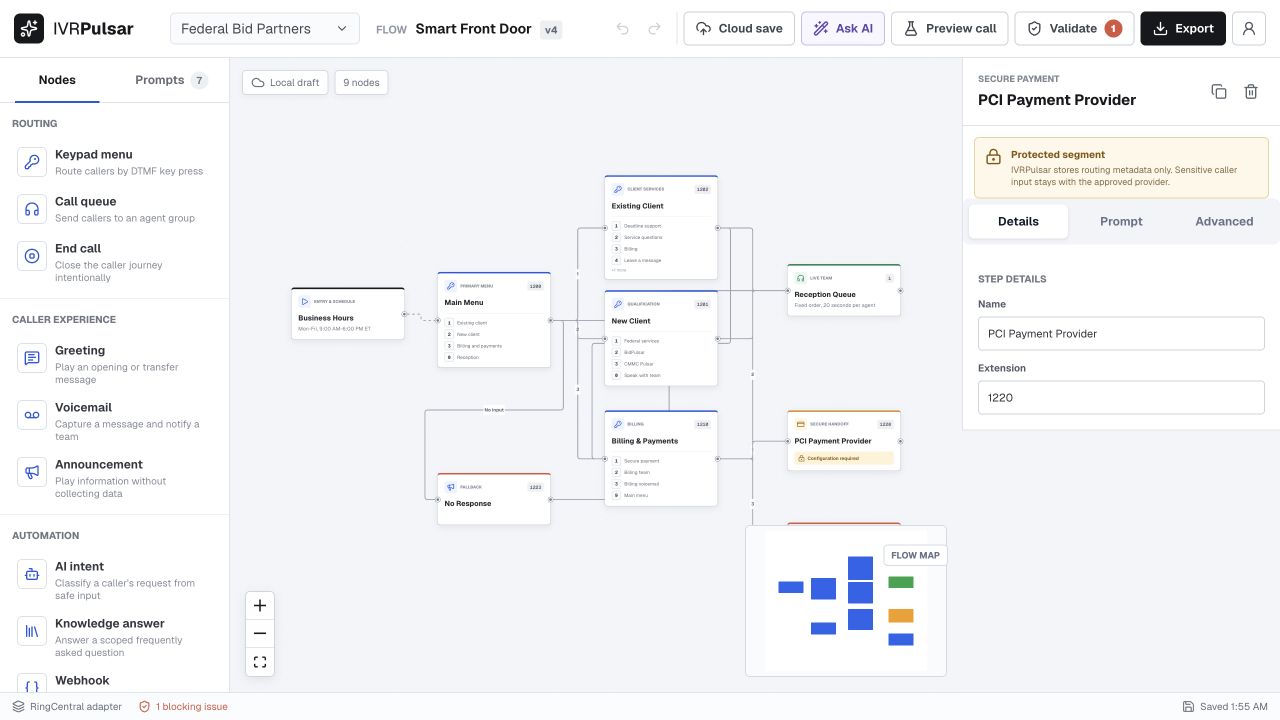
Task: Fit the flow to screen
Action: (x=260, y=662)
